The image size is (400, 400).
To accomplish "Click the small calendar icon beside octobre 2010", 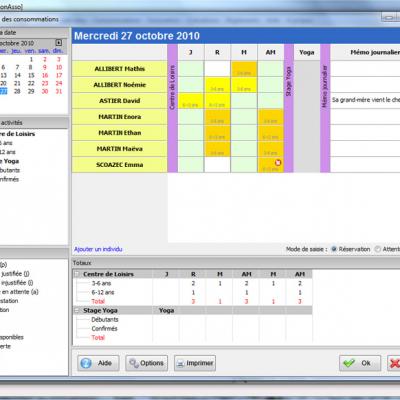I will (59, 43).
